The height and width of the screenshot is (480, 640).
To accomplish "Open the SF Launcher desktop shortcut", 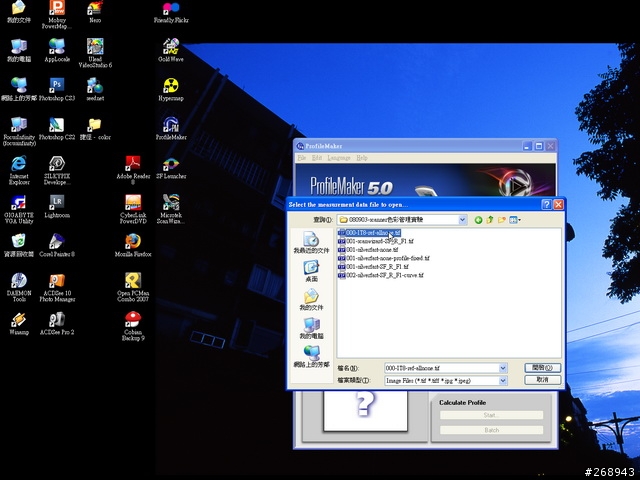I will coord(171,167).
